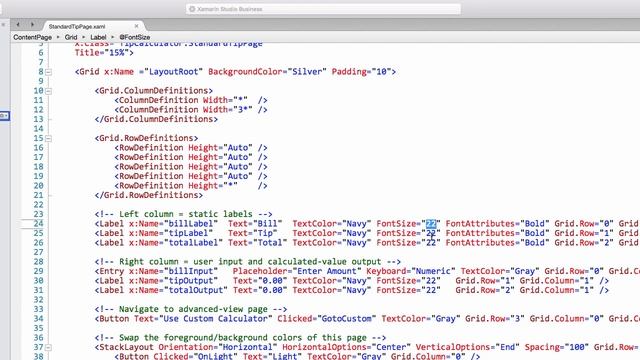This screenshot has width=640, height=360.
Task: Select the StandardTipPage.xaml tab
Action: [x=77, y=26]
